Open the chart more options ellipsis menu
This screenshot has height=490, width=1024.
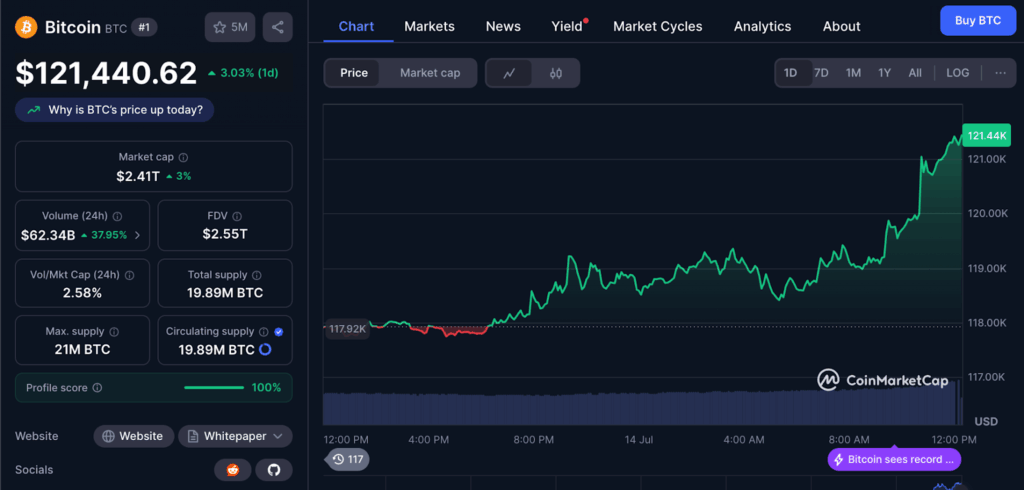pos(1000,73)
